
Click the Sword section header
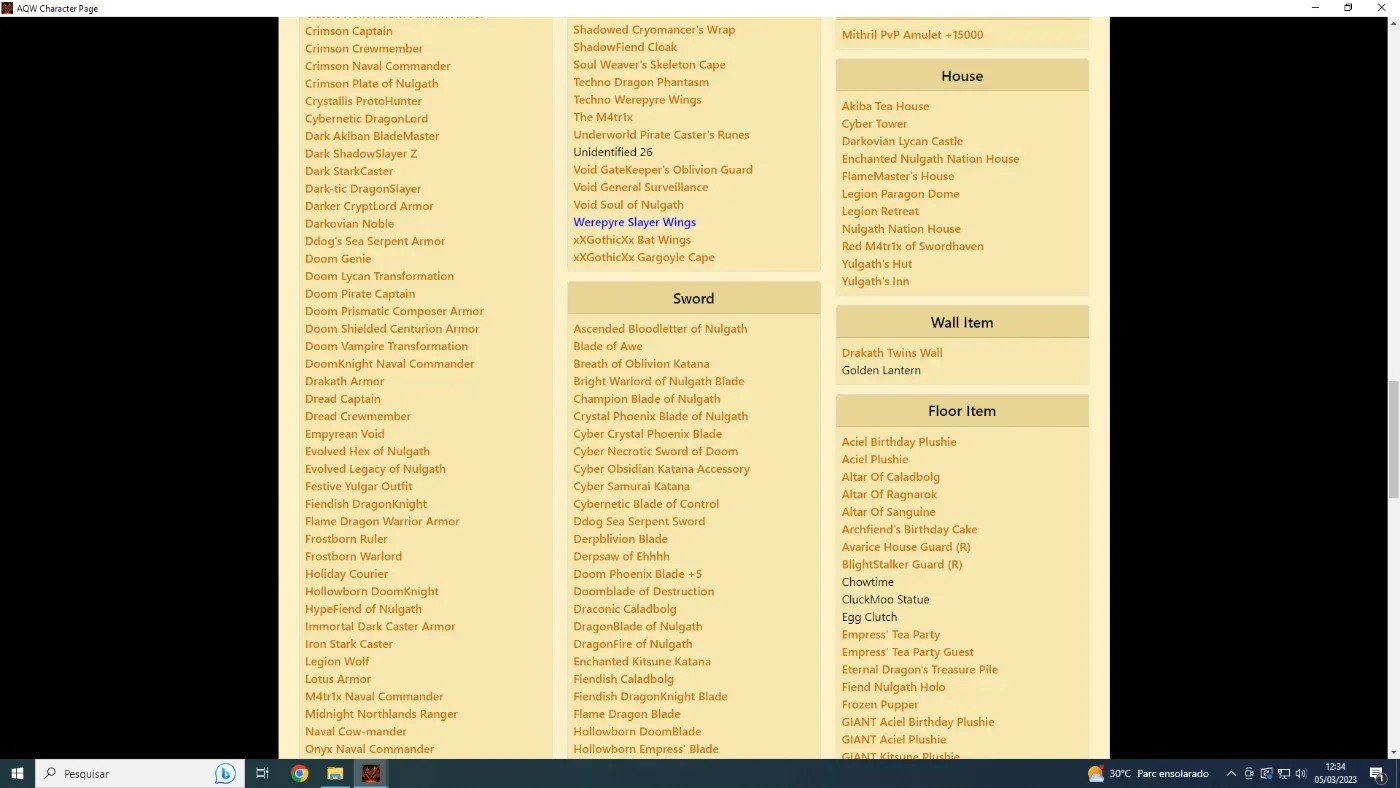pos(694,298)
